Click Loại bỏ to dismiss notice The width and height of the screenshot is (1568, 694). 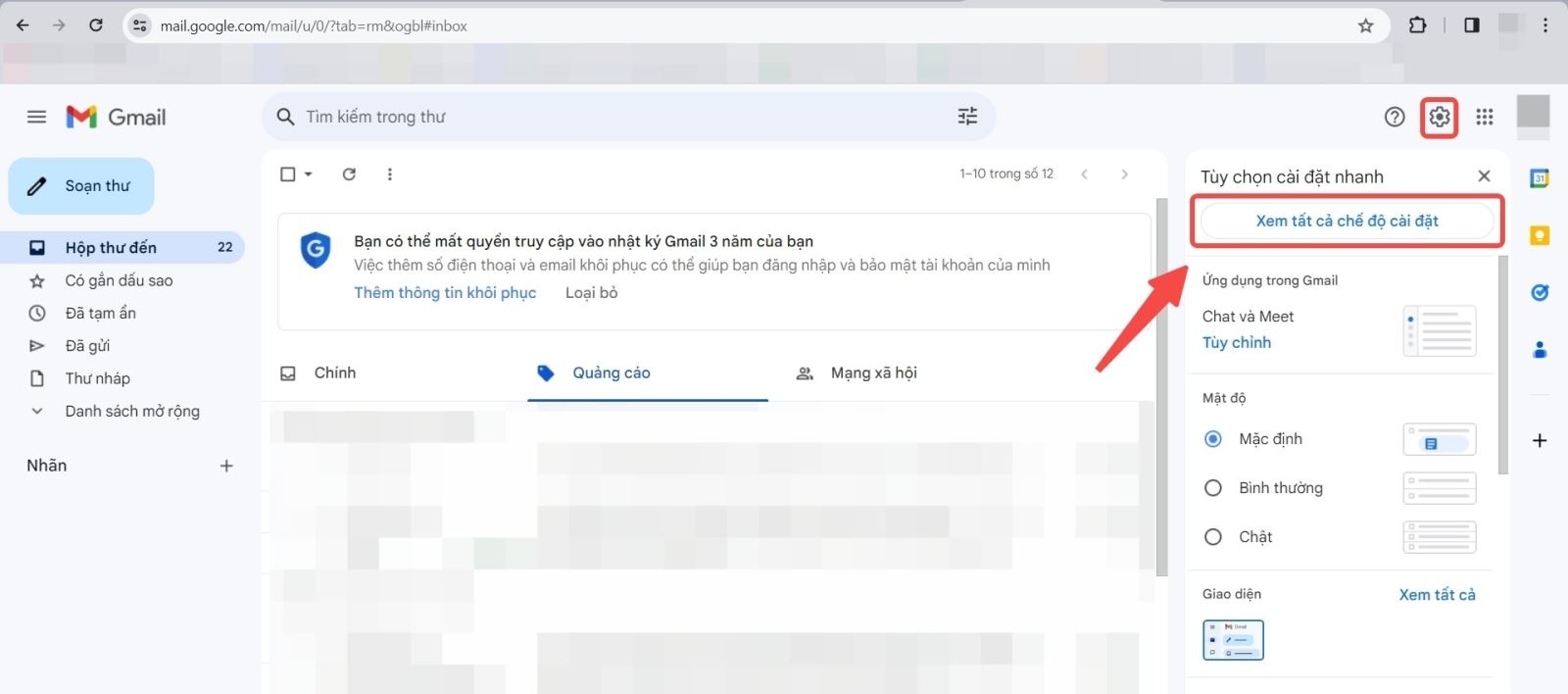(x=591, y=292)
